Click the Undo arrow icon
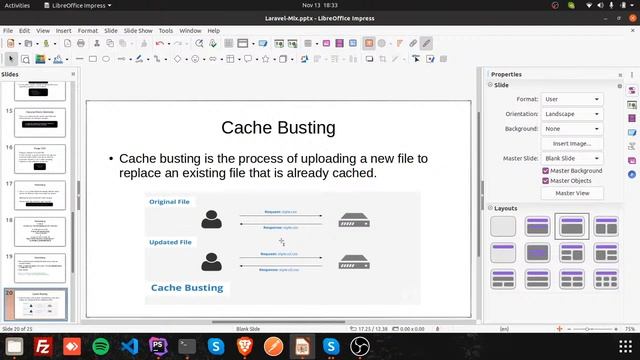This screenshot has height=360, width=640. click(159, 43)
